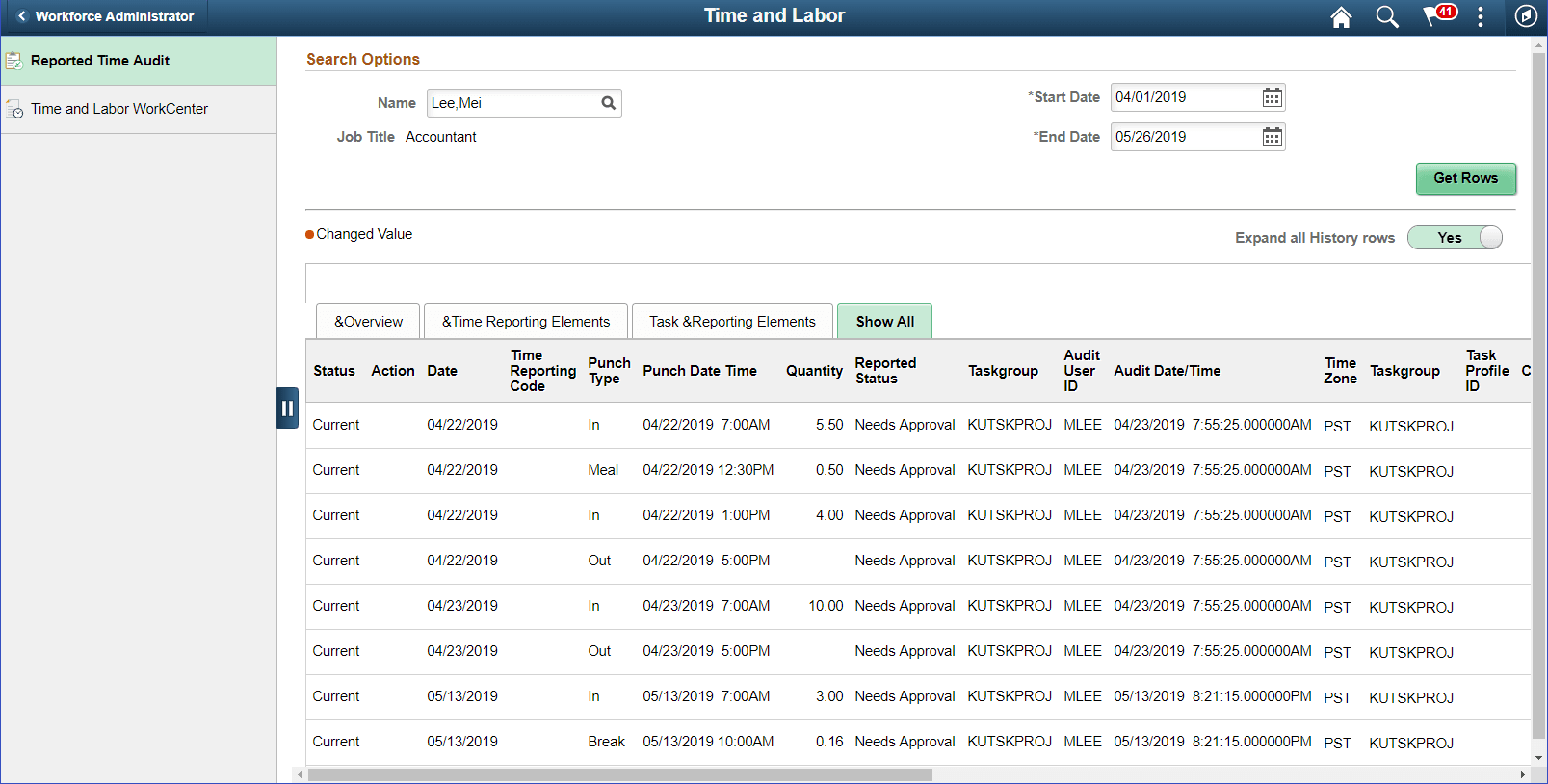Go back to Workforce Administrator

pyautogui.click(x=105, y=16)
